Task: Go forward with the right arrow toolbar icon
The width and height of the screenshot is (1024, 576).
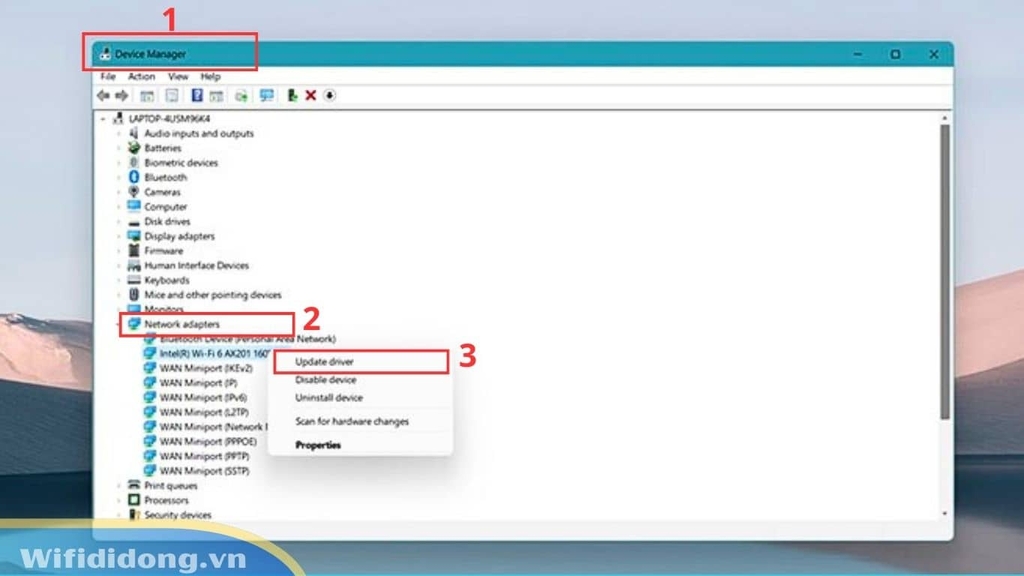Action: (122, 96)
